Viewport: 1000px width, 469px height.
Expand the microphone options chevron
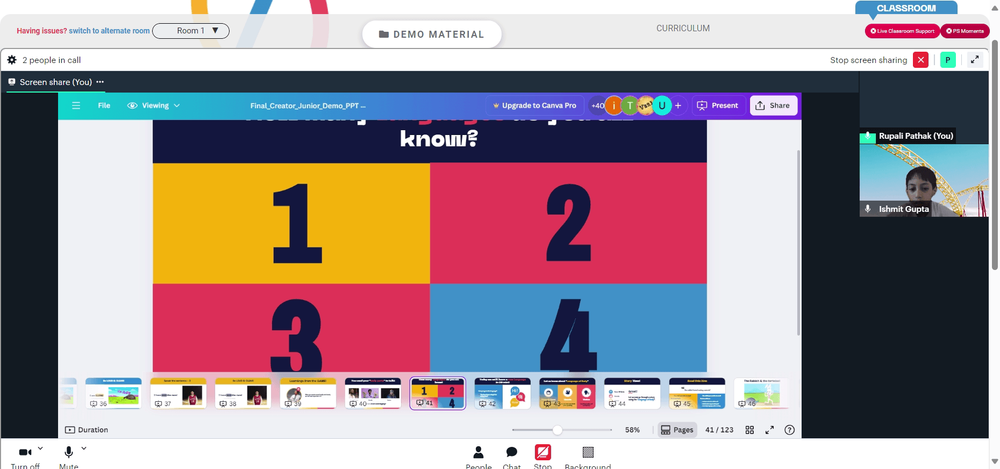click(84, 449)
